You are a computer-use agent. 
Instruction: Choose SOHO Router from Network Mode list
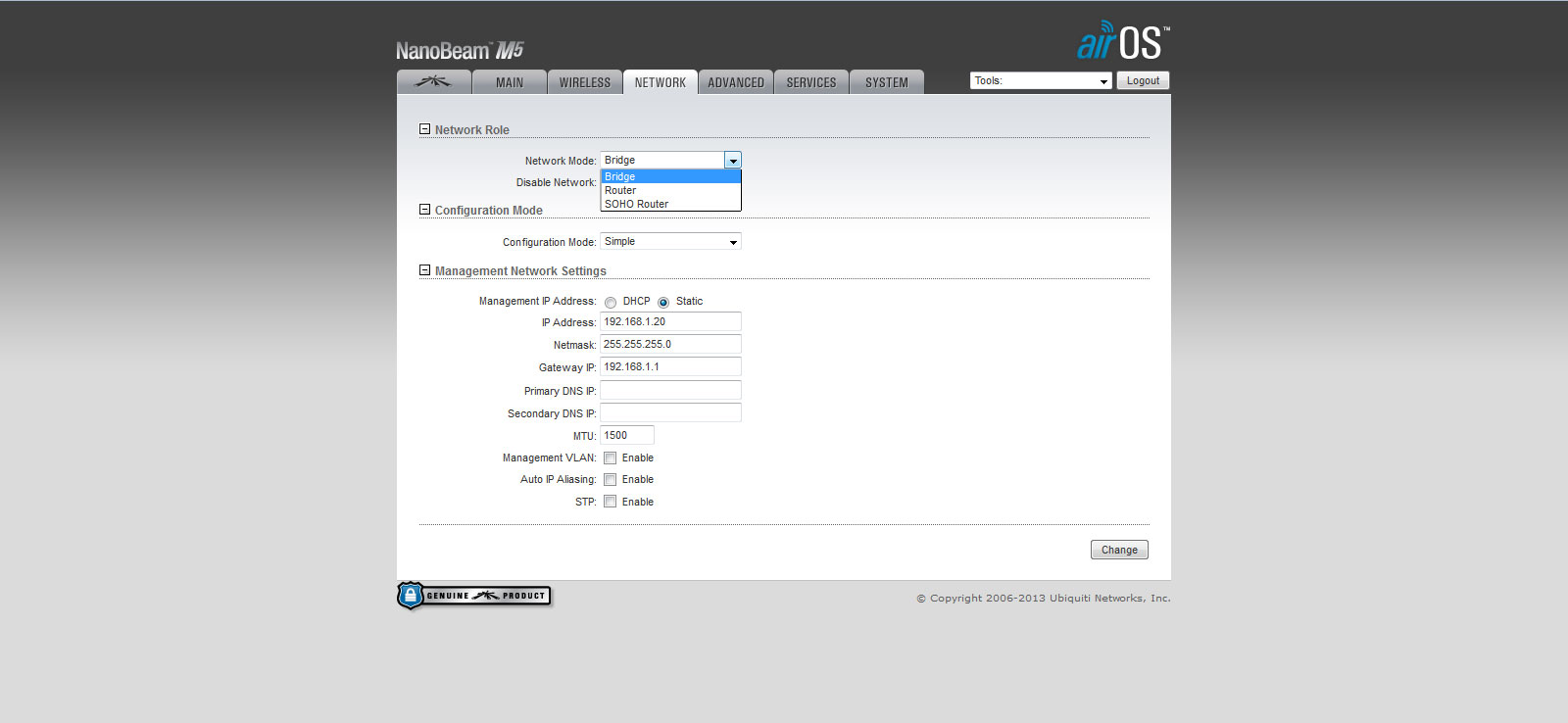click(x=637, y=204)
